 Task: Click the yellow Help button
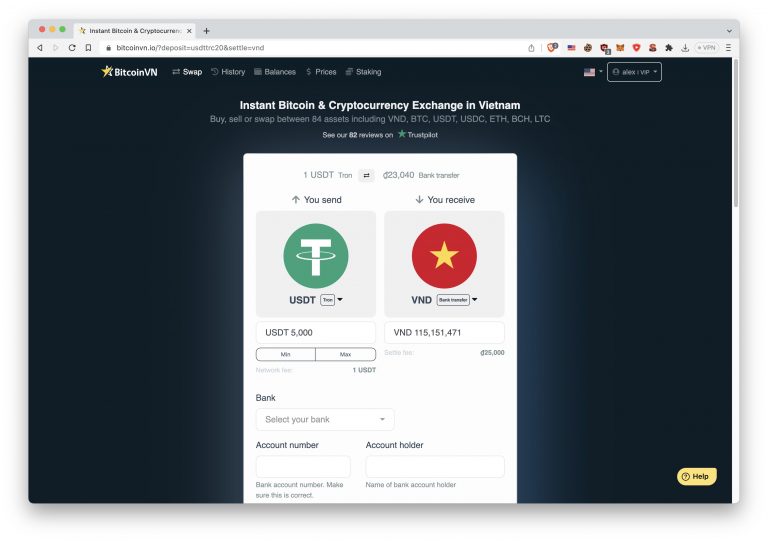(x=696, y=476)
